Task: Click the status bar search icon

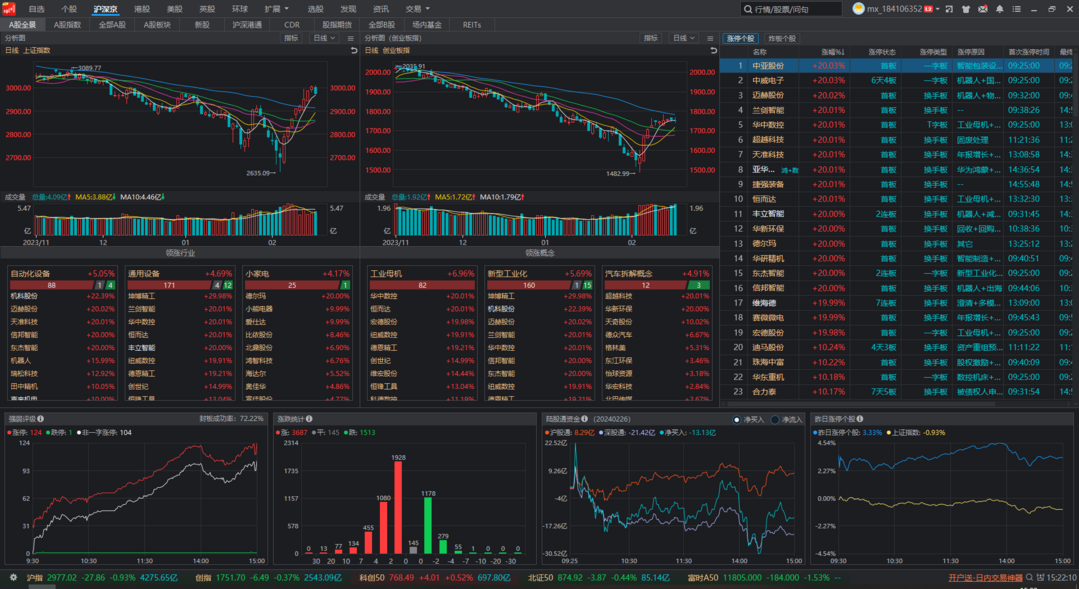Action: click(x=1029, y=577)
